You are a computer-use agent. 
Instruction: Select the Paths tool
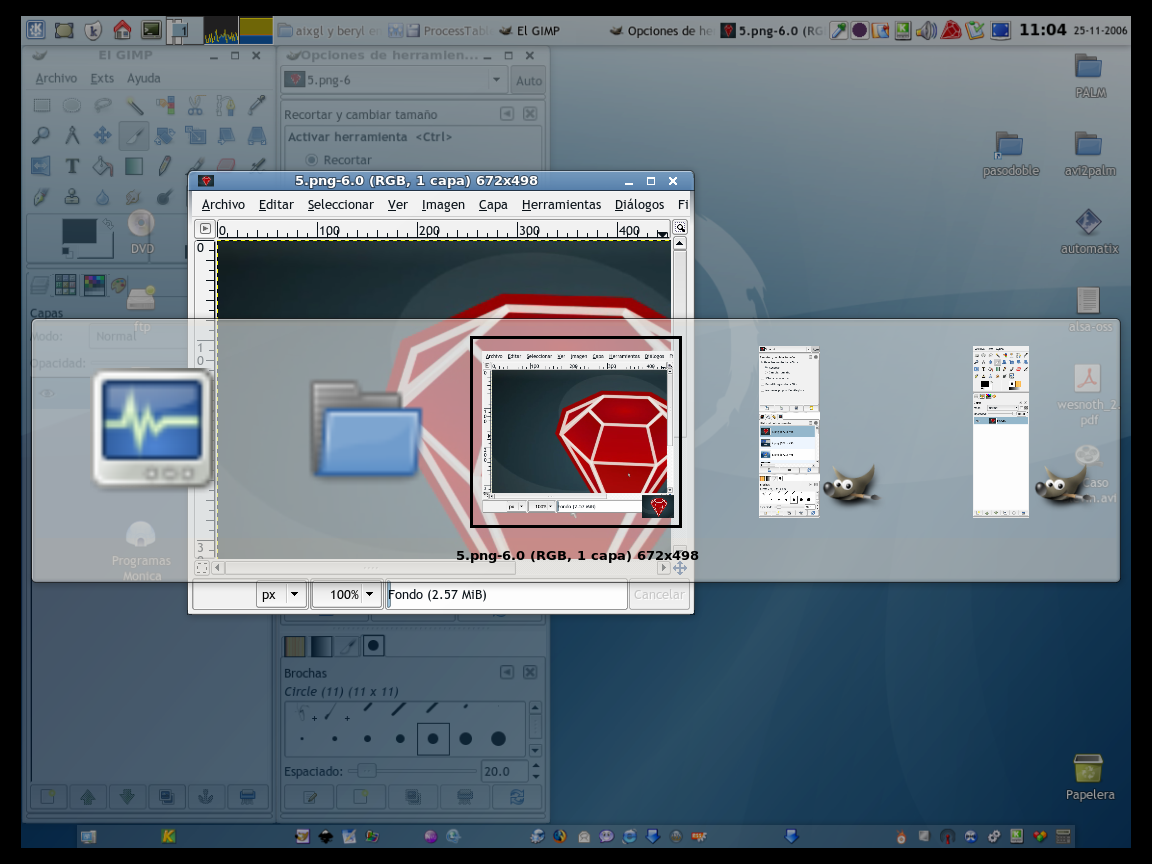(226, 105)
